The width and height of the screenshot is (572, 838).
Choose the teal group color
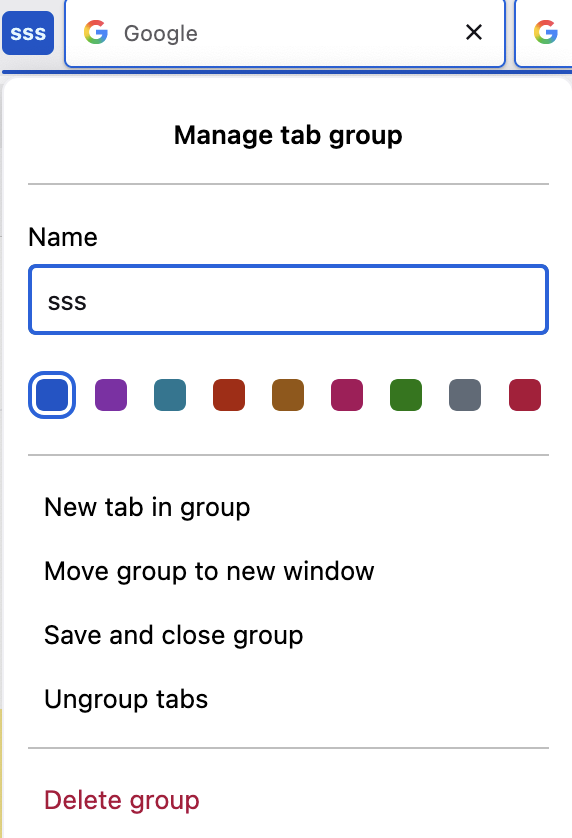pos(170,395)
